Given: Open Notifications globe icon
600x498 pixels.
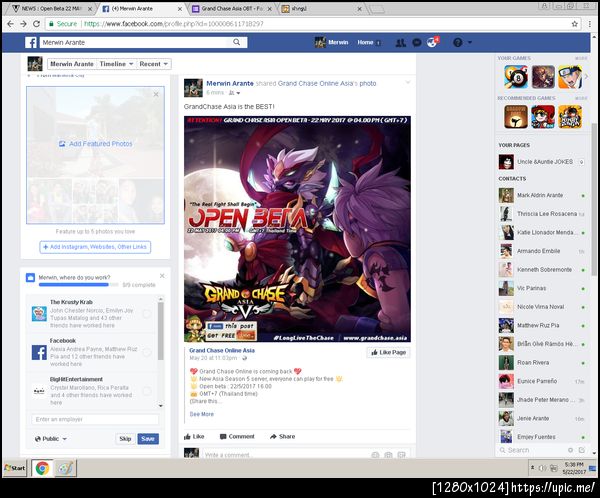Looking at the screenshot, I should [x=432, y=42].
